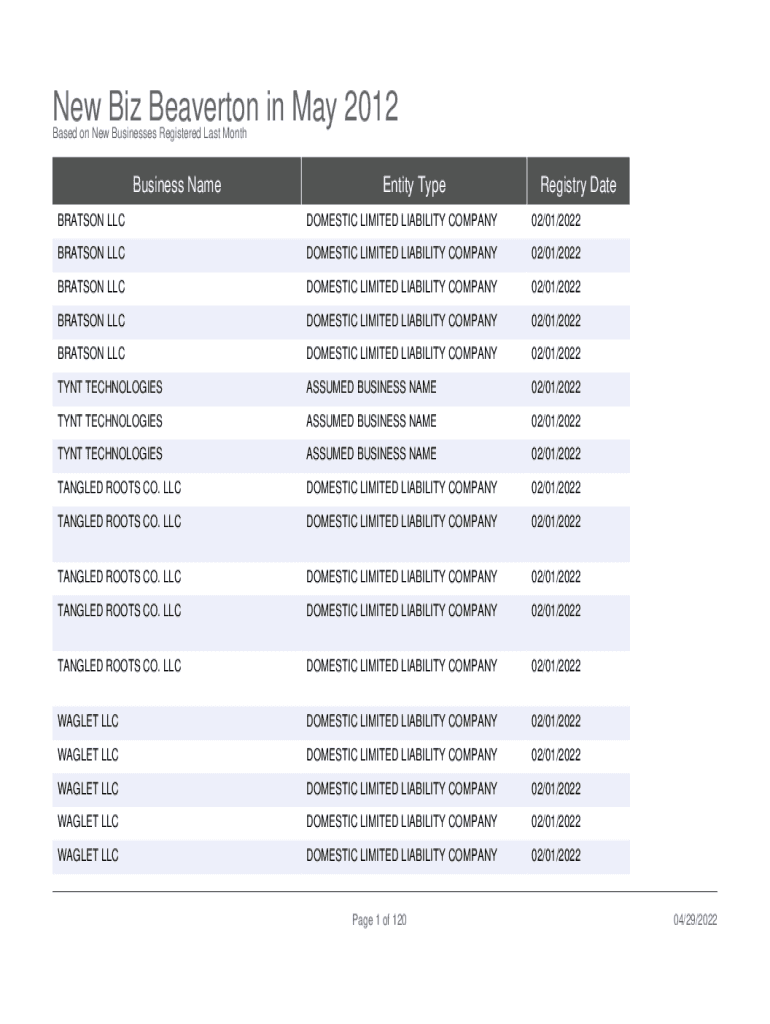
Task: Click the 04/29/2022 footer date
Action: click(694, 921)
